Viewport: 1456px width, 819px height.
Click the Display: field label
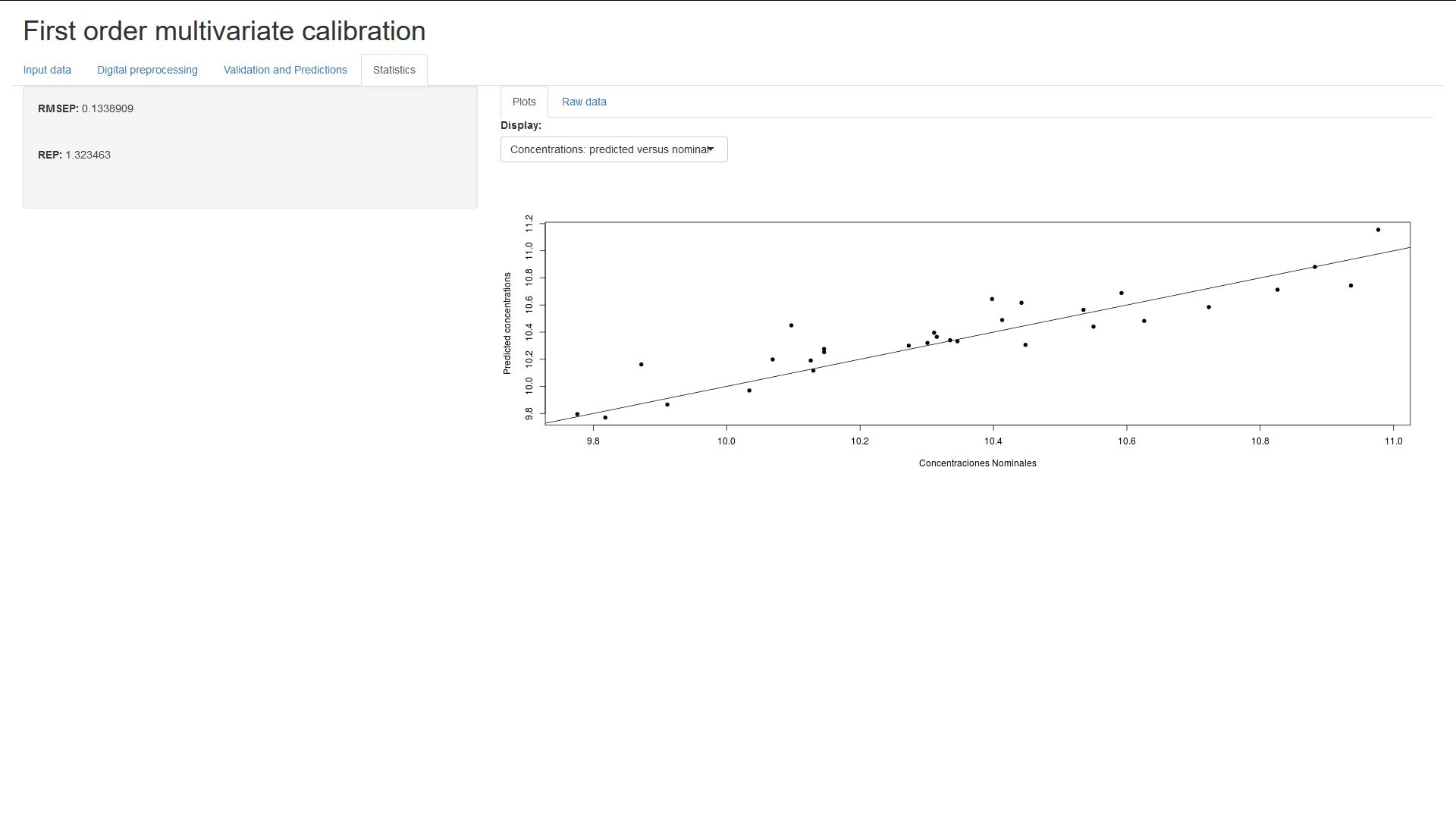521,125
